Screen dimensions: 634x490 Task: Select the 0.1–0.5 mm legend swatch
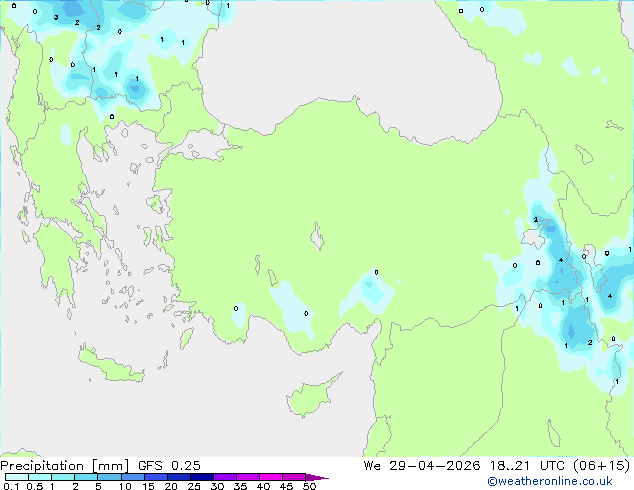pyautogui.click(x=17, y=477)
